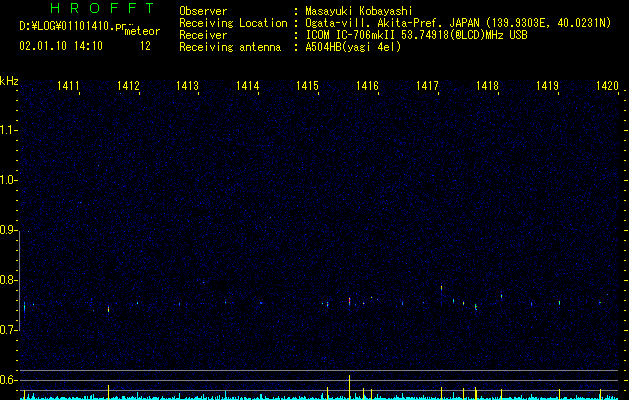Image resolution: width=629 pixels, height=400 pixels.
Task: Click the 1411 time axis label
Action: point(68,86)
